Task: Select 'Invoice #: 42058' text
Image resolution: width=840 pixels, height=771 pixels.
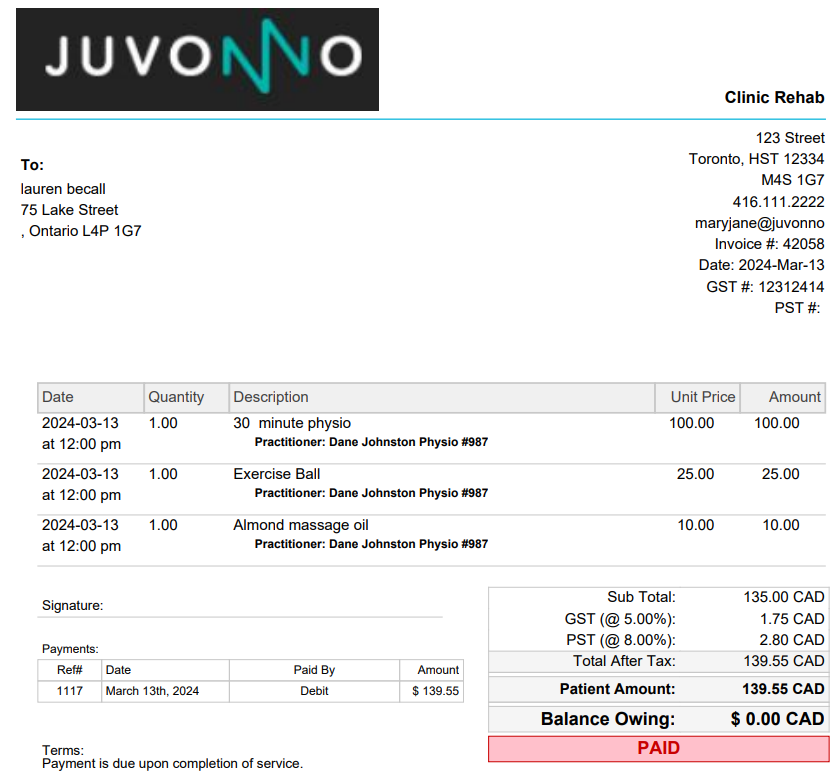Action: pos(769,244)
